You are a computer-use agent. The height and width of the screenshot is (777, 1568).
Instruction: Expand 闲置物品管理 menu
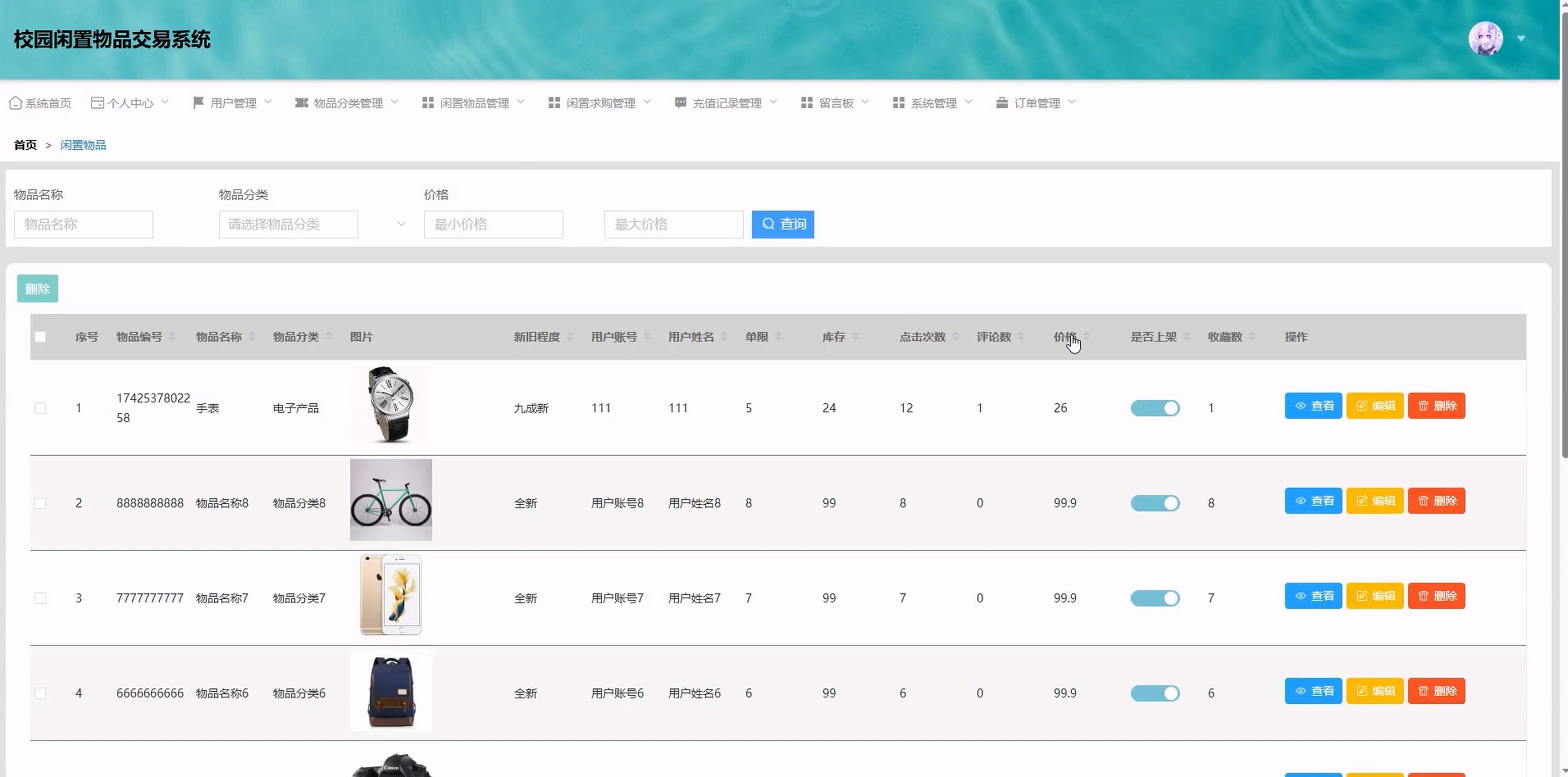tap(473, 103)
